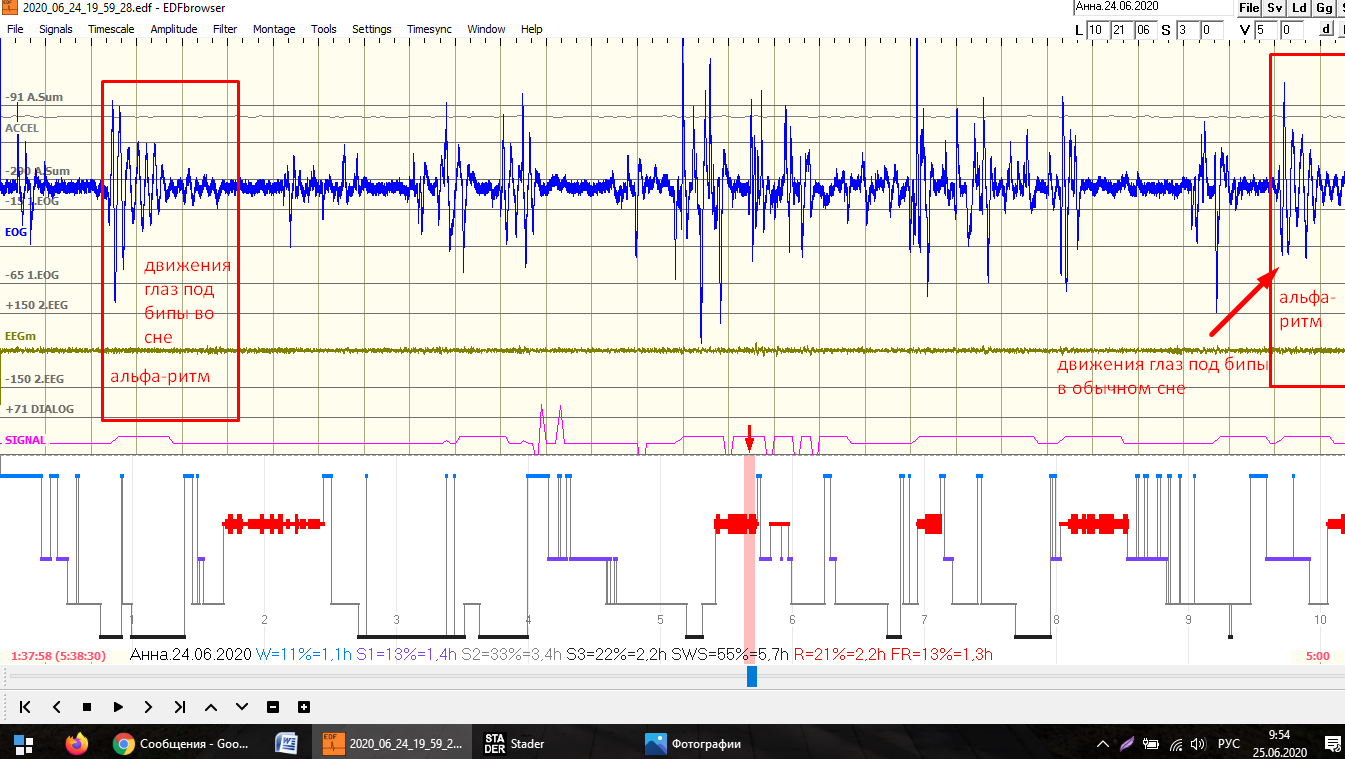
Task: Click the EOG signal label
Action: [x=16, y=232]
